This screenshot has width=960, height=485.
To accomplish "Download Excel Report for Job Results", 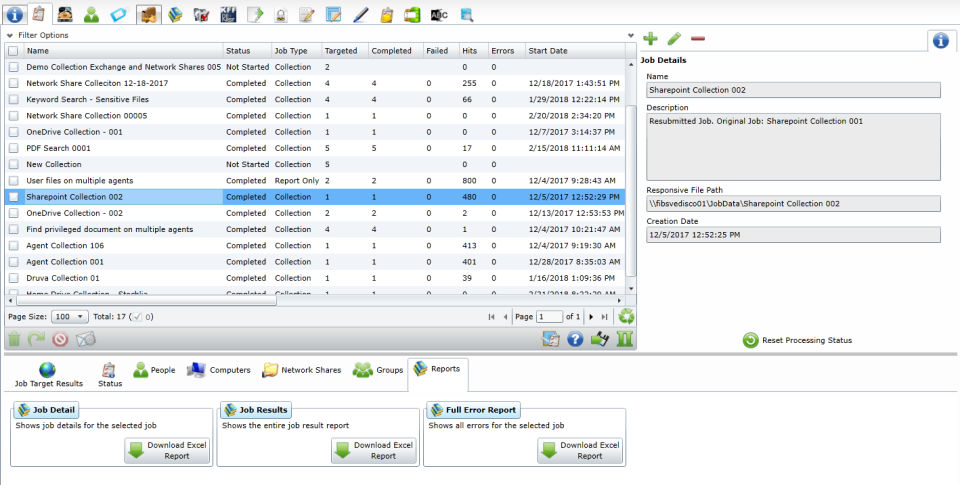I will tap(373, 451).
